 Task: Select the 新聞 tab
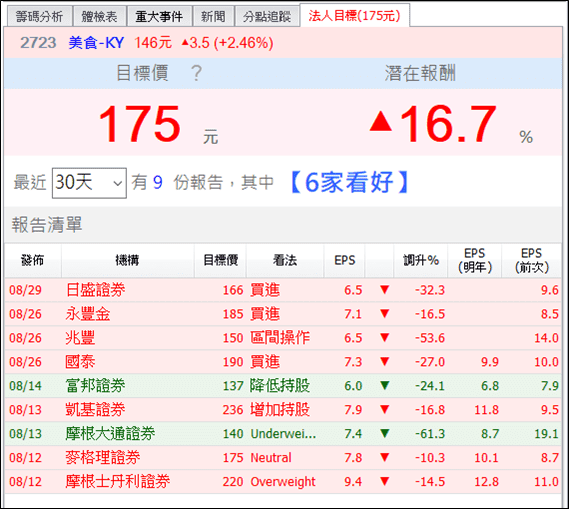point(213,16)
